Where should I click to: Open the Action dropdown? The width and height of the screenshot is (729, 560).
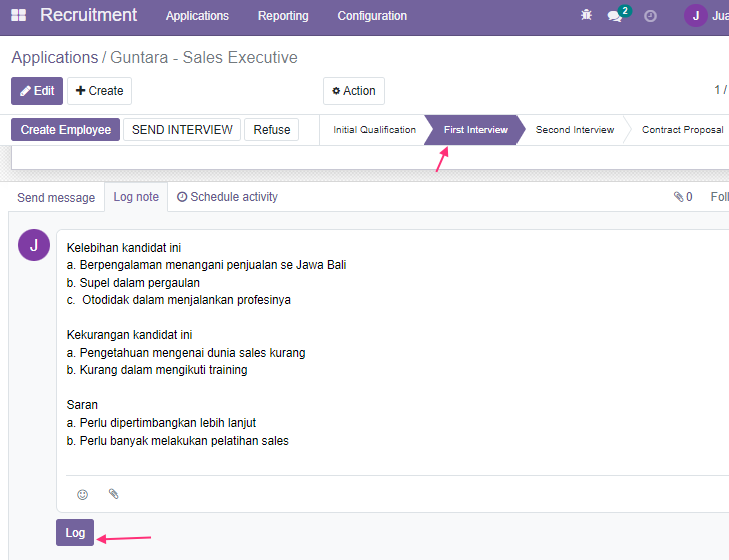click(x=354, y=91)
